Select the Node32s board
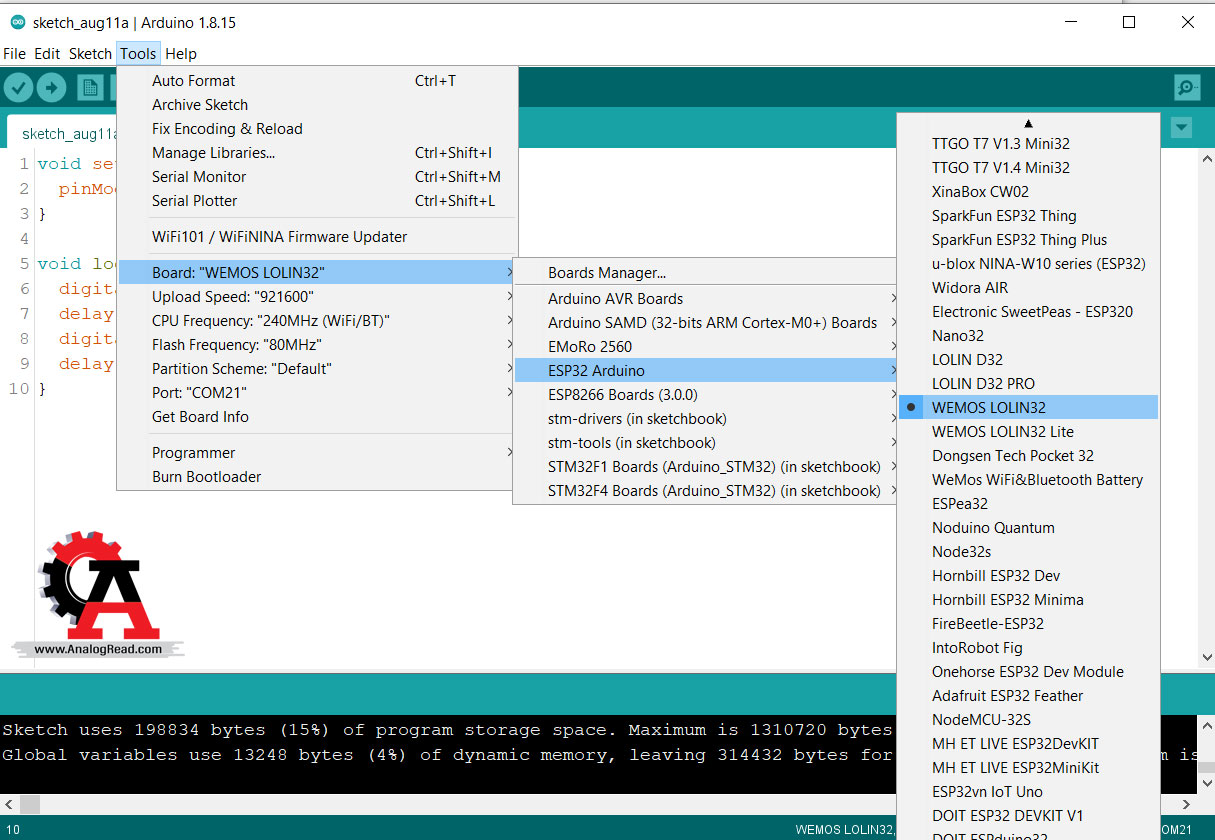This screenshot has width=1215, height=840. point(1028,552)
